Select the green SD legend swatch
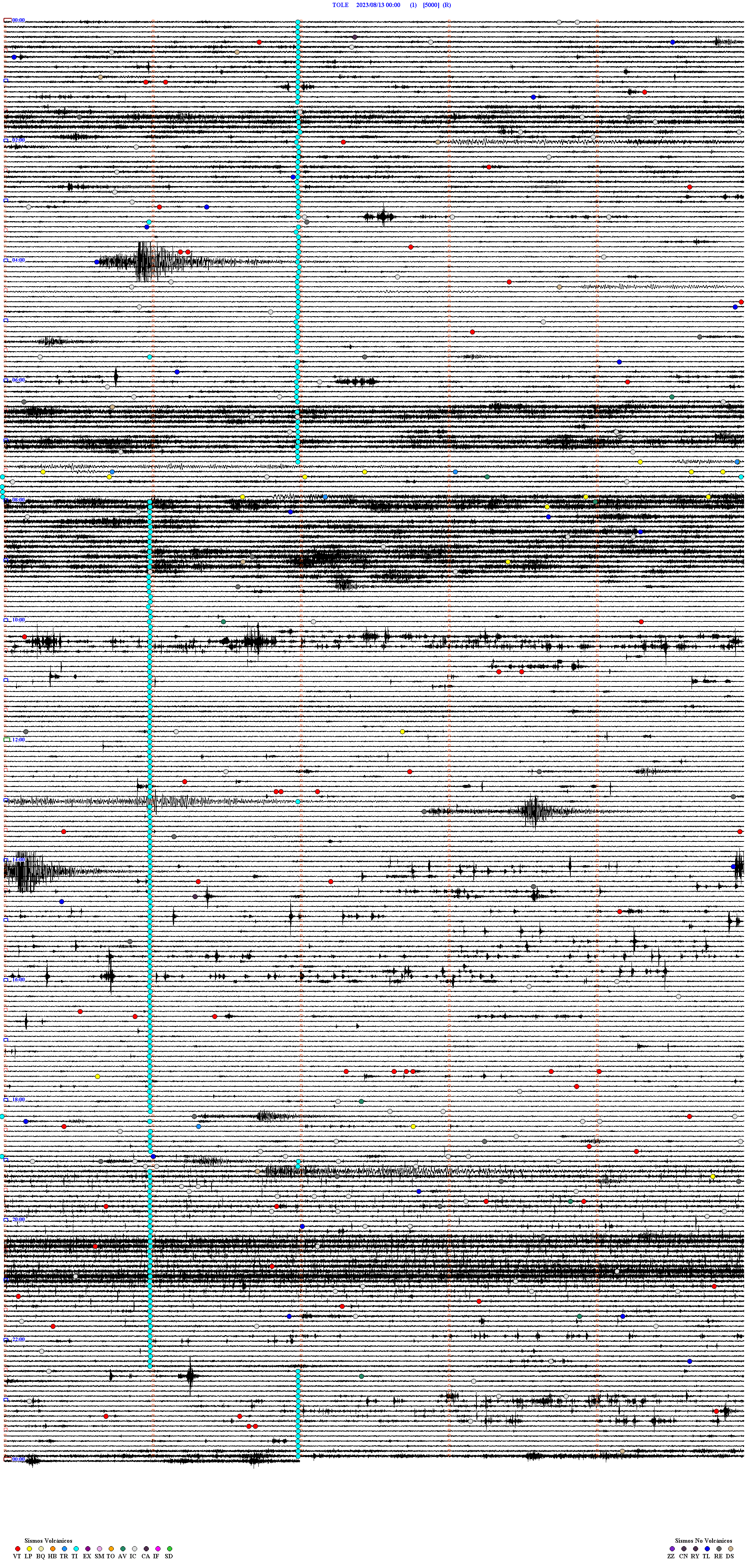The image size is (748, 1568). coord(169,1549)
